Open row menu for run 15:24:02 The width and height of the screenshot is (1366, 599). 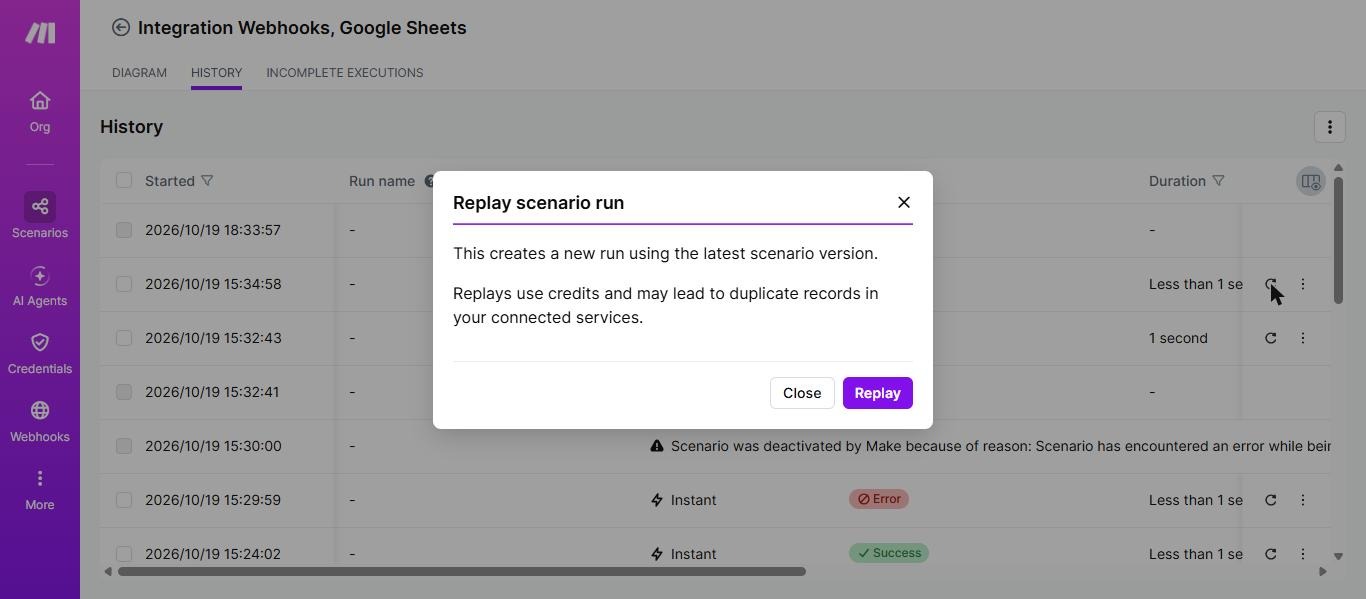1303,554
